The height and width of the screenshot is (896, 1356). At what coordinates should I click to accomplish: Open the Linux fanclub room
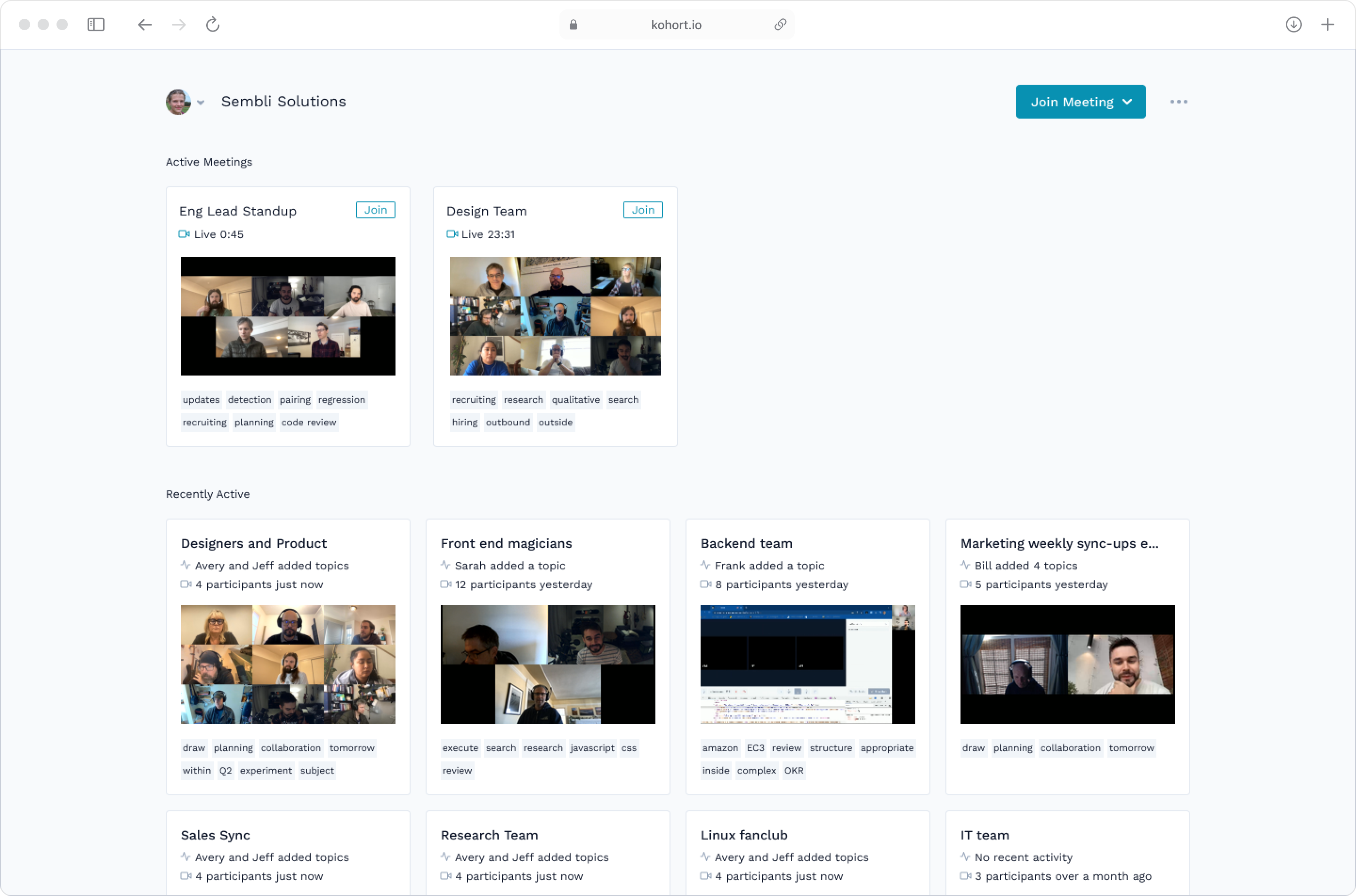pyautogui.click(x=744, y=835)
